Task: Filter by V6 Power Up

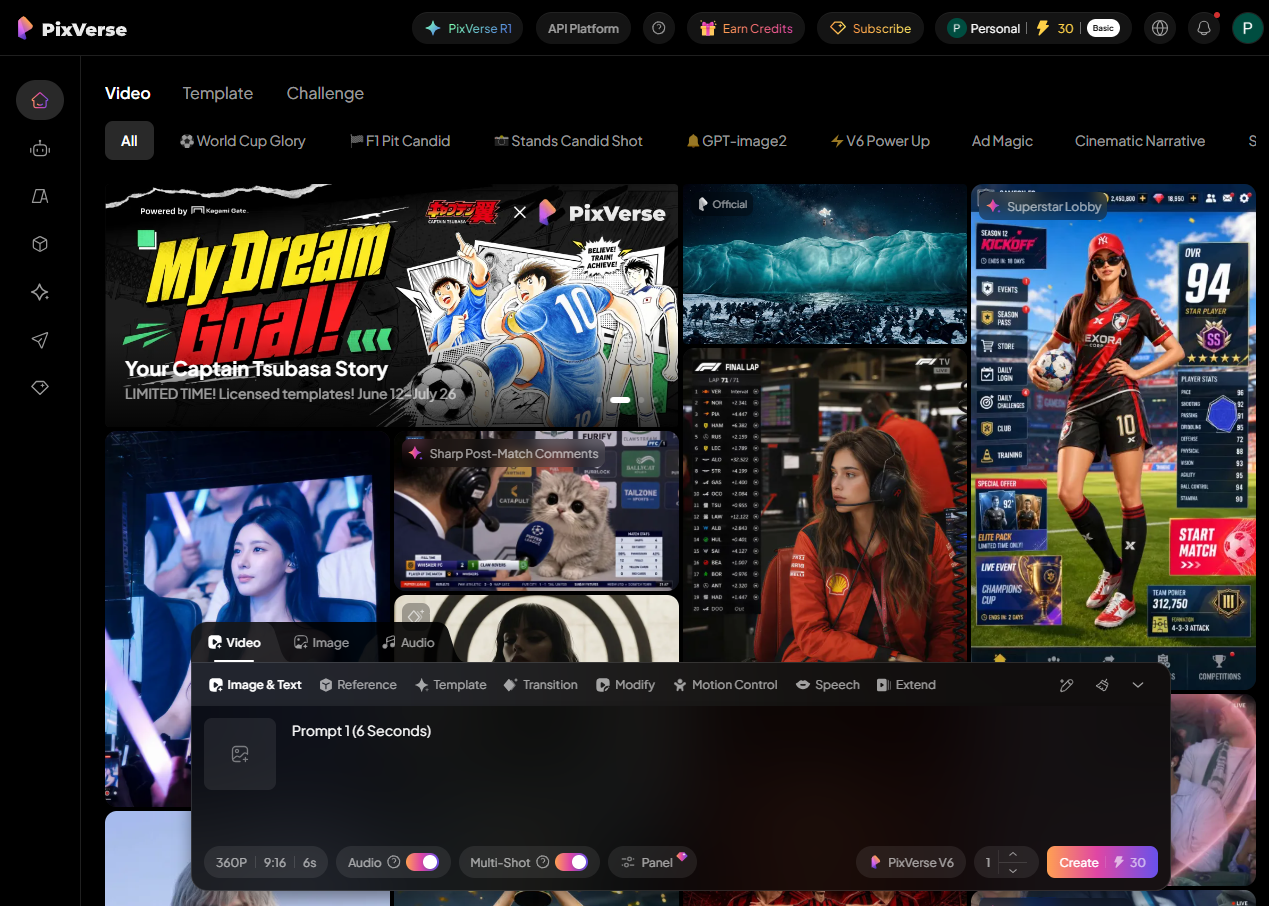Action: pos(881,141)
